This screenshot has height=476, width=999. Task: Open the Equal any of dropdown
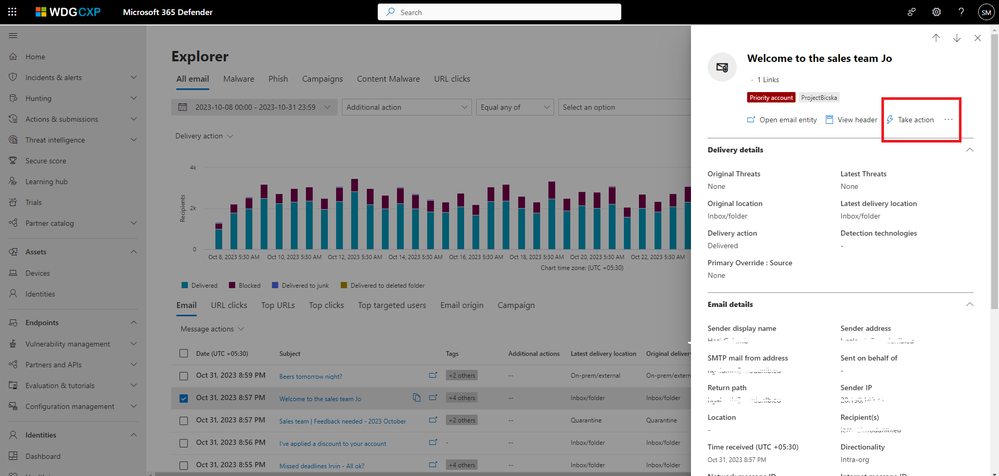click(515, 107)
